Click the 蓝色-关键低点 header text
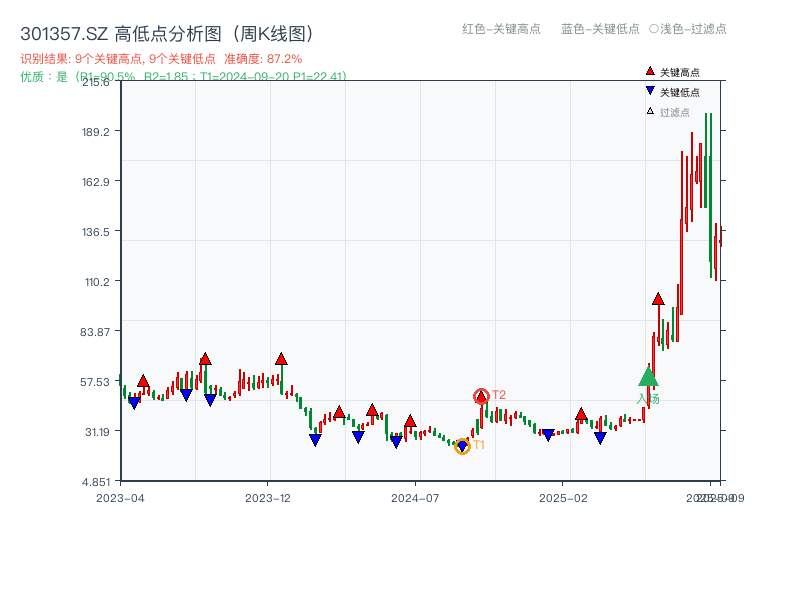 (600, 29)
